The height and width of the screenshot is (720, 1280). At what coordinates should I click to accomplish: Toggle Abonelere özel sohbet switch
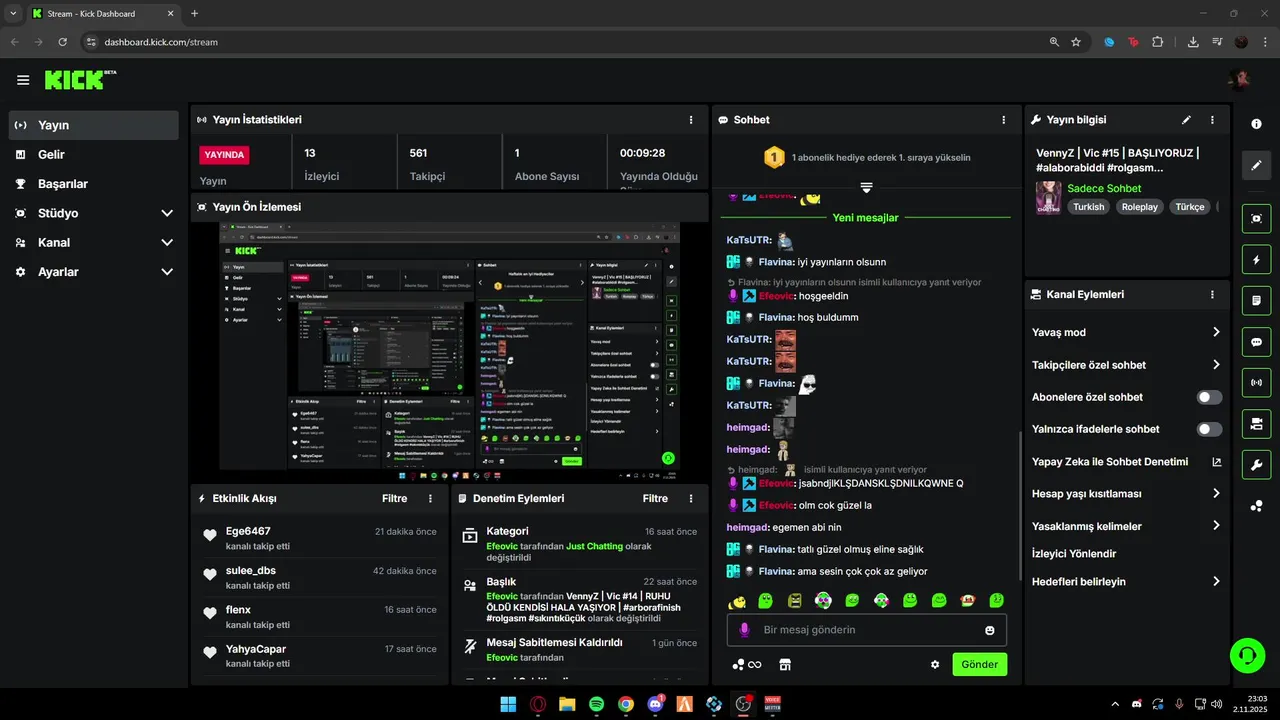[x=1209, y=397]
